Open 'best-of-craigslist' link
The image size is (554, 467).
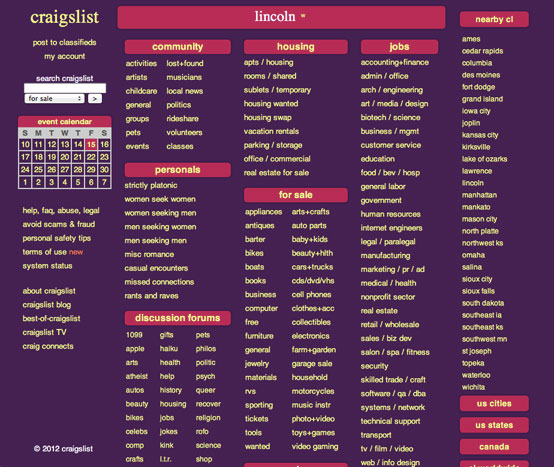(x=51, y=319)
